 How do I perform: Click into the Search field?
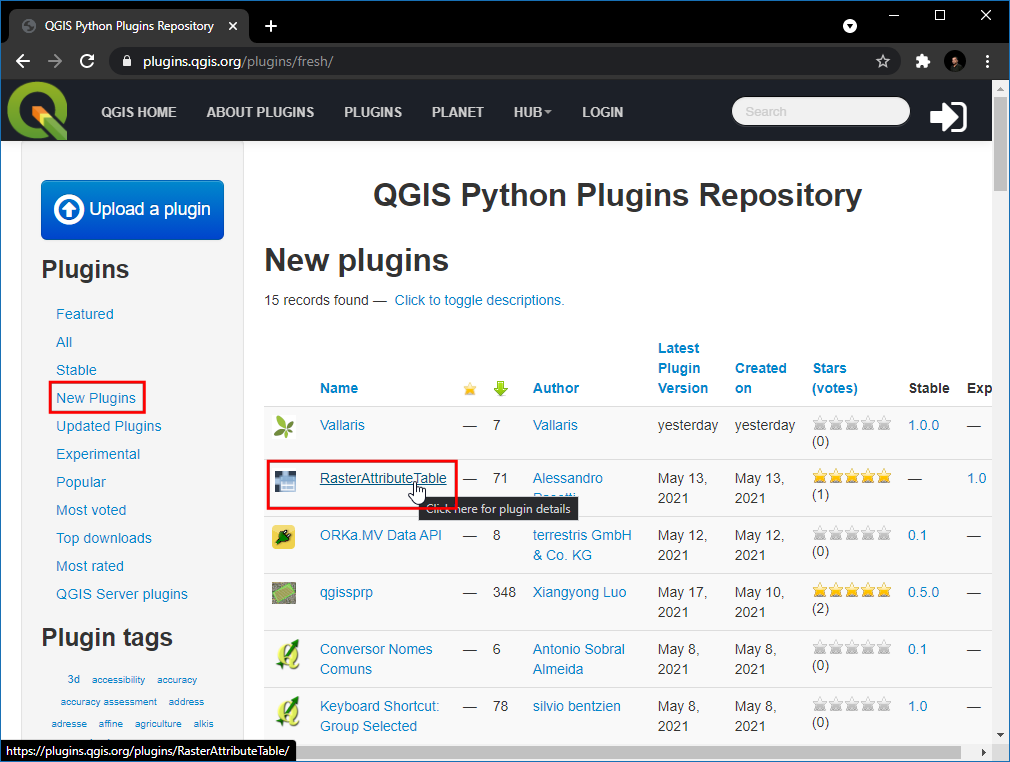[x=820, y=112]
